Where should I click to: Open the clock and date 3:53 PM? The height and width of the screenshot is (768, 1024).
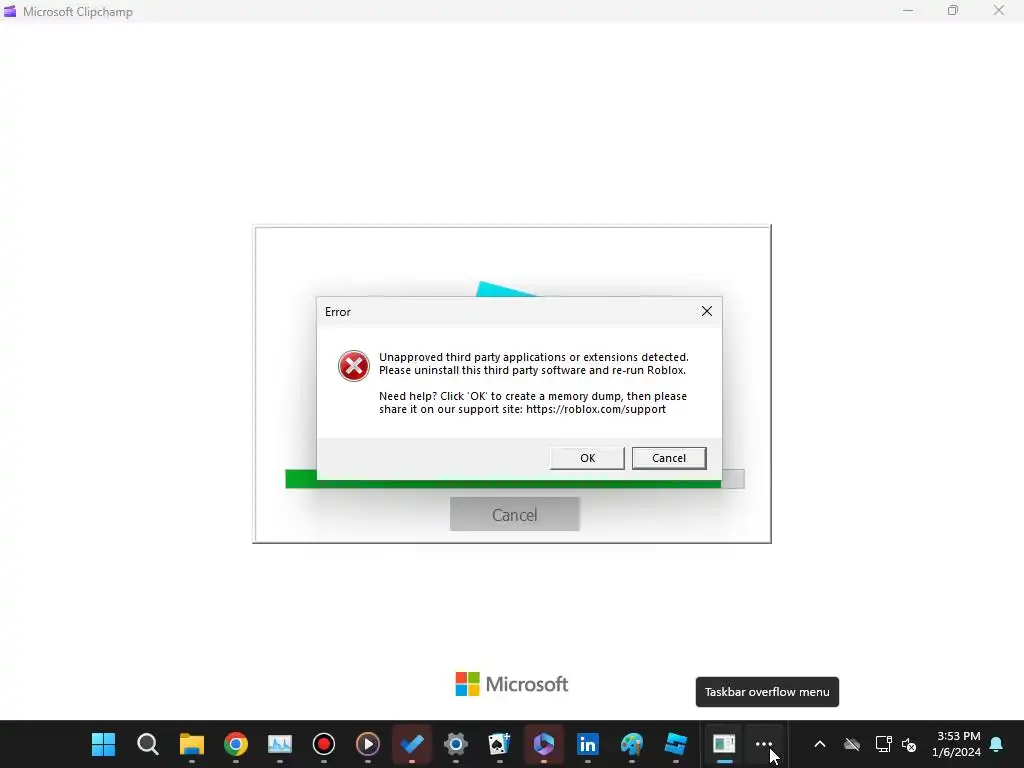click(x=957, y=744)
